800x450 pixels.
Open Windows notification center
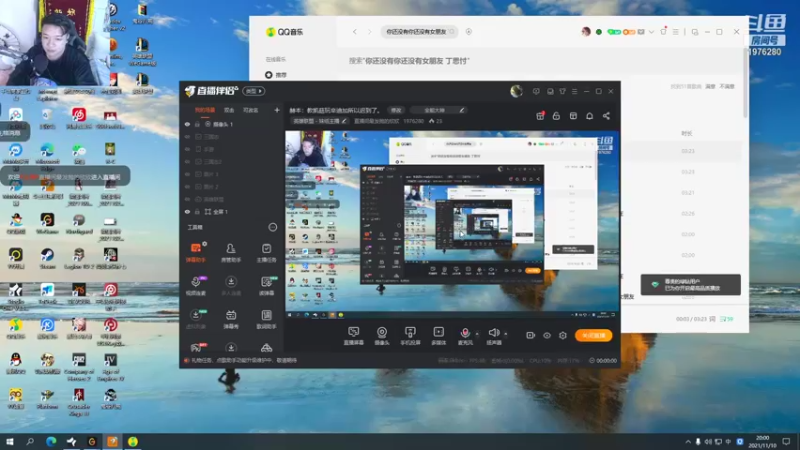pyautogui.click(x=786, y=441)
